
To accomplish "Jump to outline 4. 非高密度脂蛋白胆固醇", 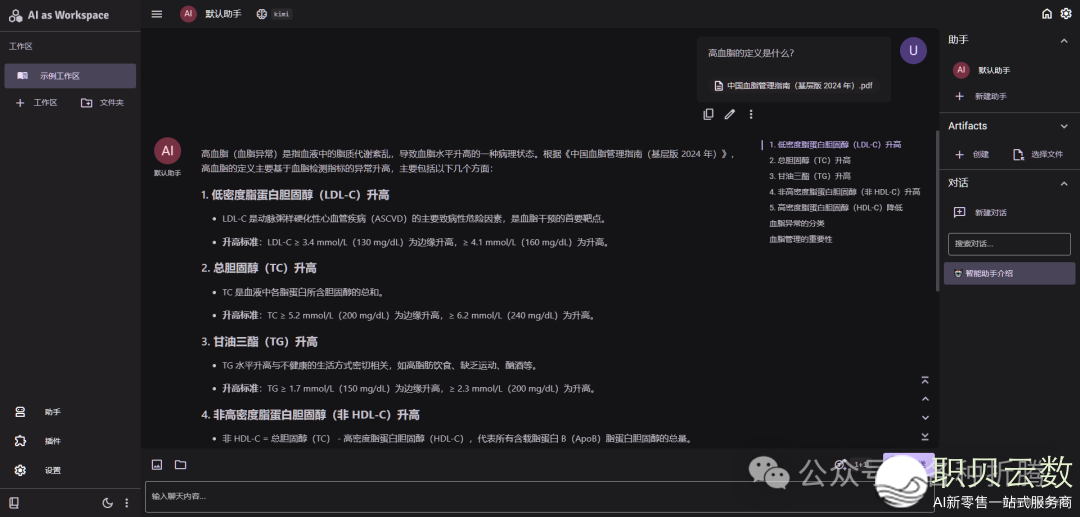I will (844, 192).
